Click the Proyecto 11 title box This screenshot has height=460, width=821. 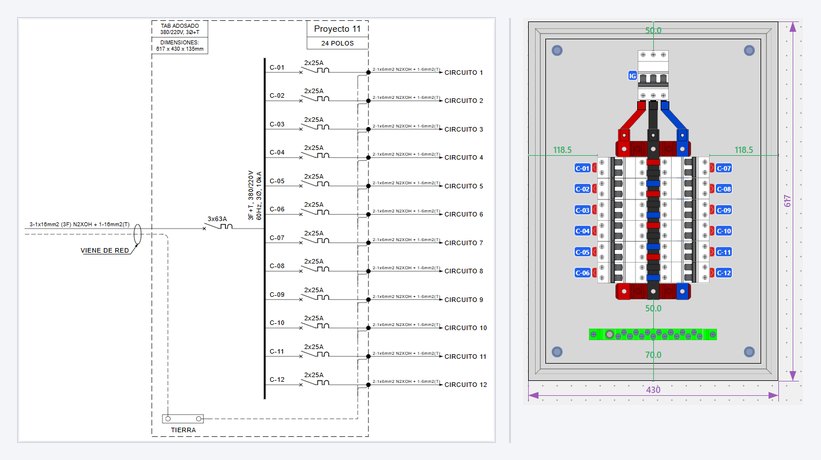click(337, 29)
